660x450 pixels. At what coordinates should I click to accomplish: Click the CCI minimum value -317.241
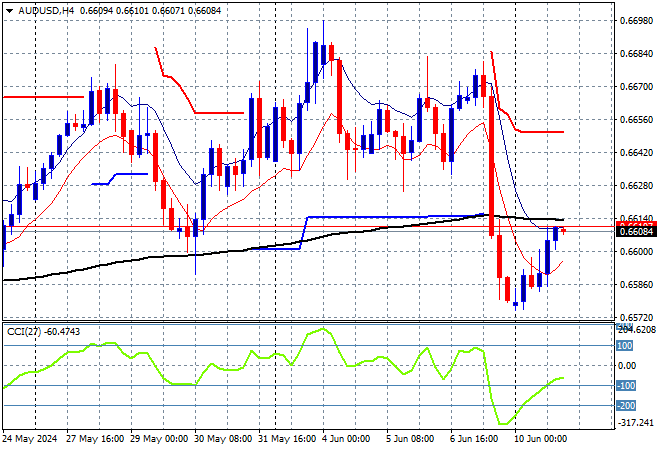click(x=636, y=423)
